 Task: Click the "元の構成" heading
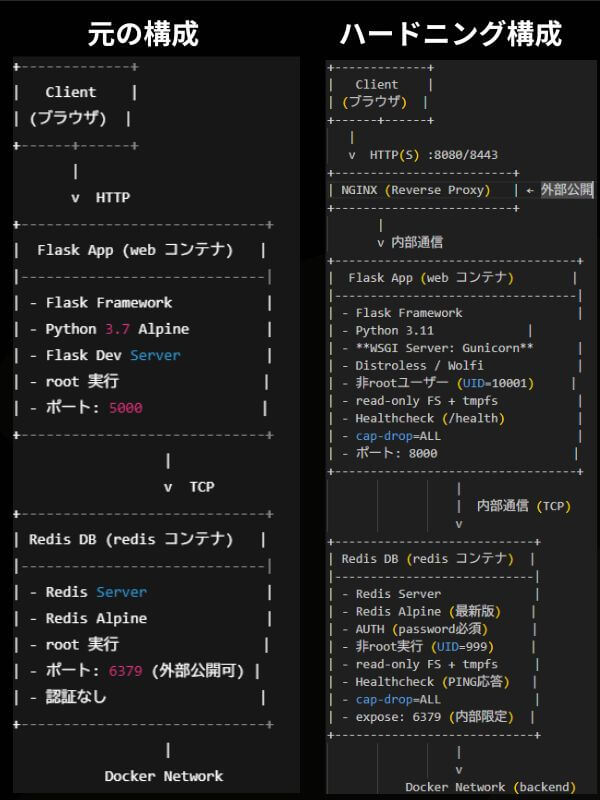143,34
